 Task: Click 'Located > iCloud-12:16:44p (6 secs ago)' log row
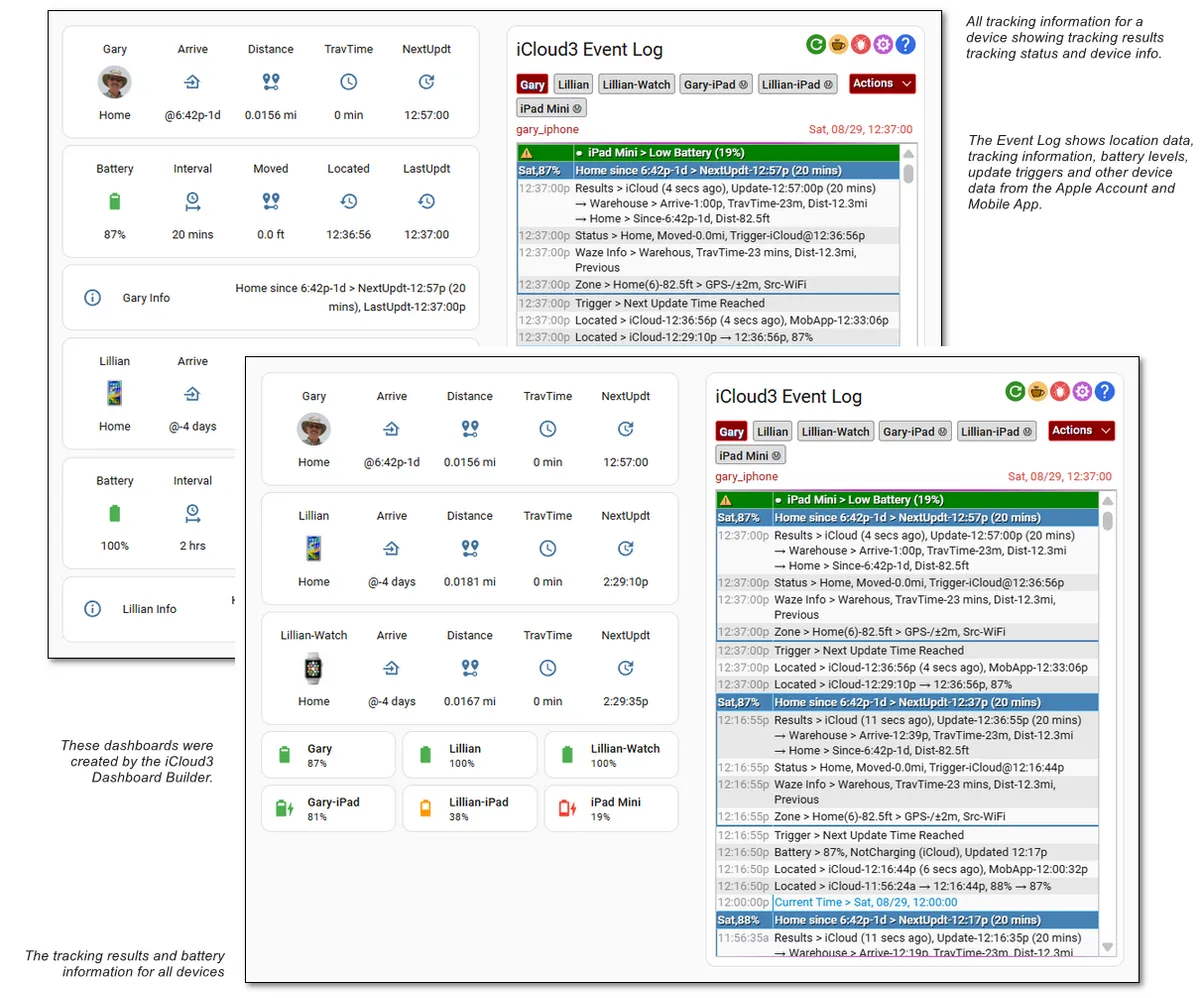907,869
